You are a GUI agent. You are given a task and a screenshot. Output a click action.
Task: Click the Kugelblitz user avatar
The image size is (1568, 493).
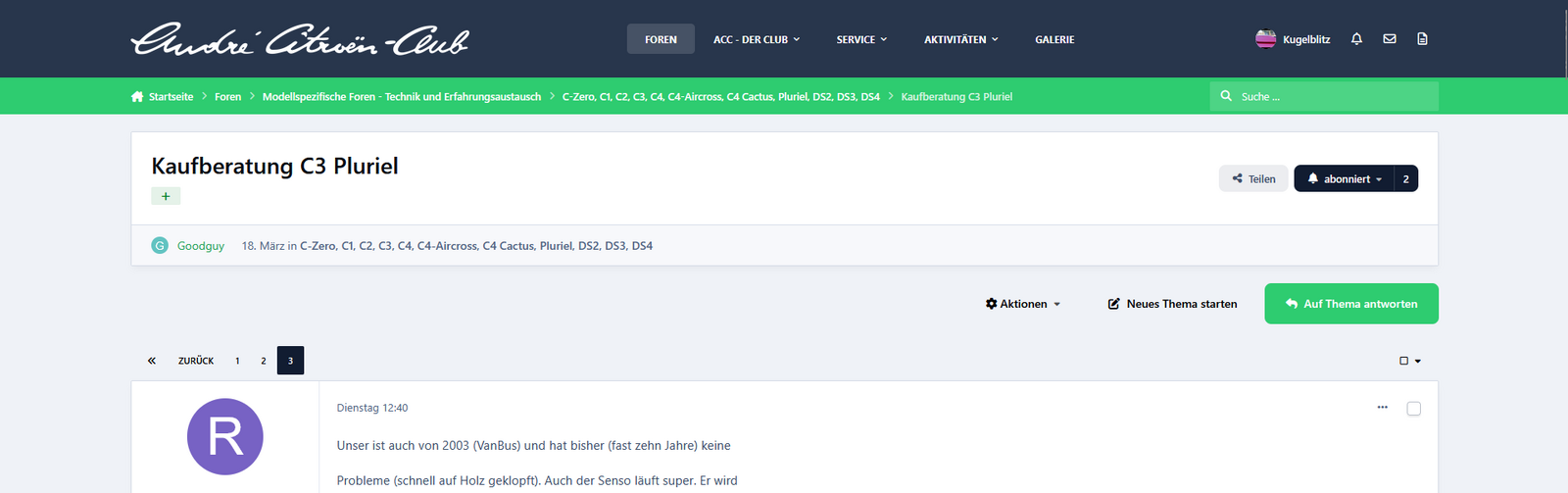pyautogui.click(x=1265, y=39)
